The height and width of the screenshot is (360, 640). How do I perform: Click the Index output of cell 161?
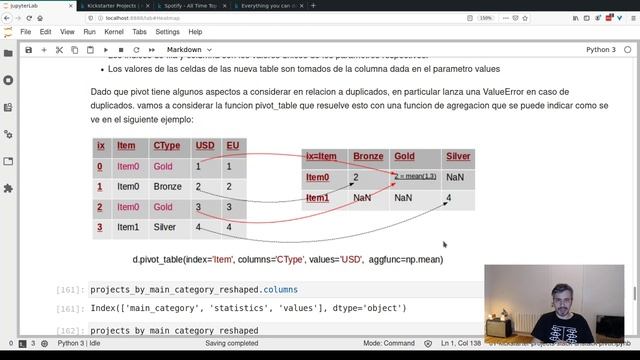(249, 308)
